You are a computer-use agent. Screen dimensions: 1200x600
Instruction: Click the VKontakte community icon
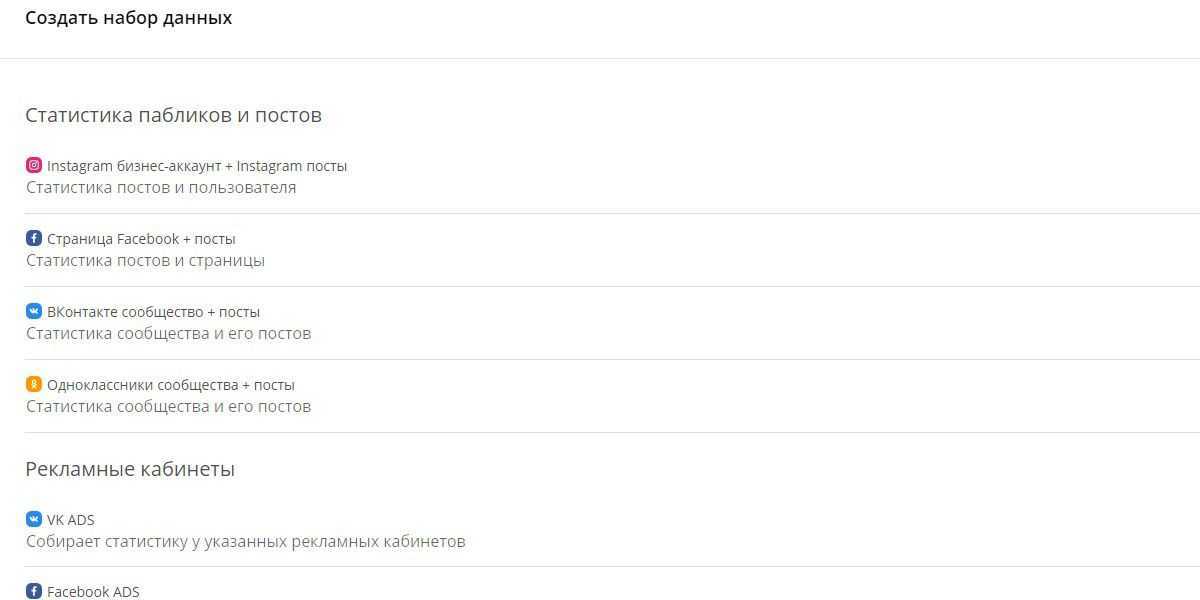(34, 312)
